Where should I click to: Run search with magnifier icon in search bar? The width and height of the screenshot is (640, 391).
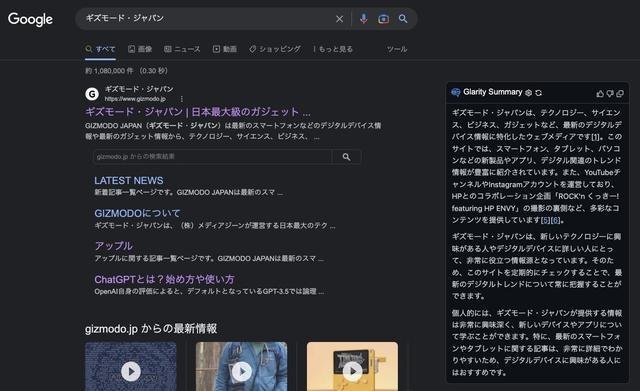point(403,19)
